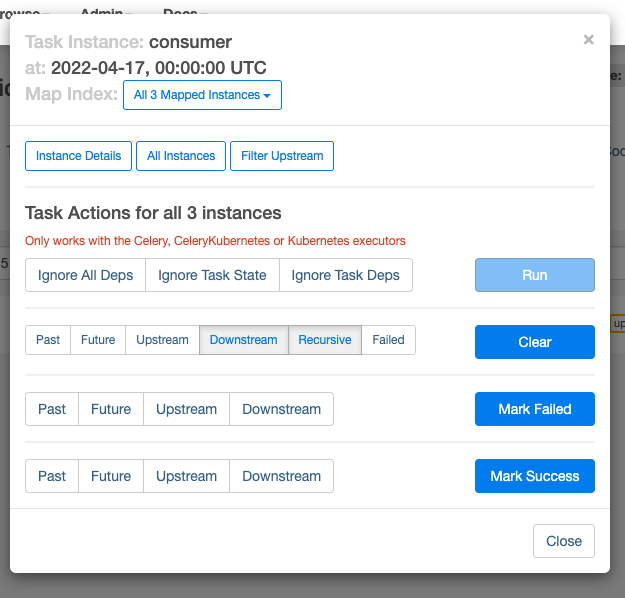
Task: Toggle Past in the Clear row
Action: coord(48,340)
